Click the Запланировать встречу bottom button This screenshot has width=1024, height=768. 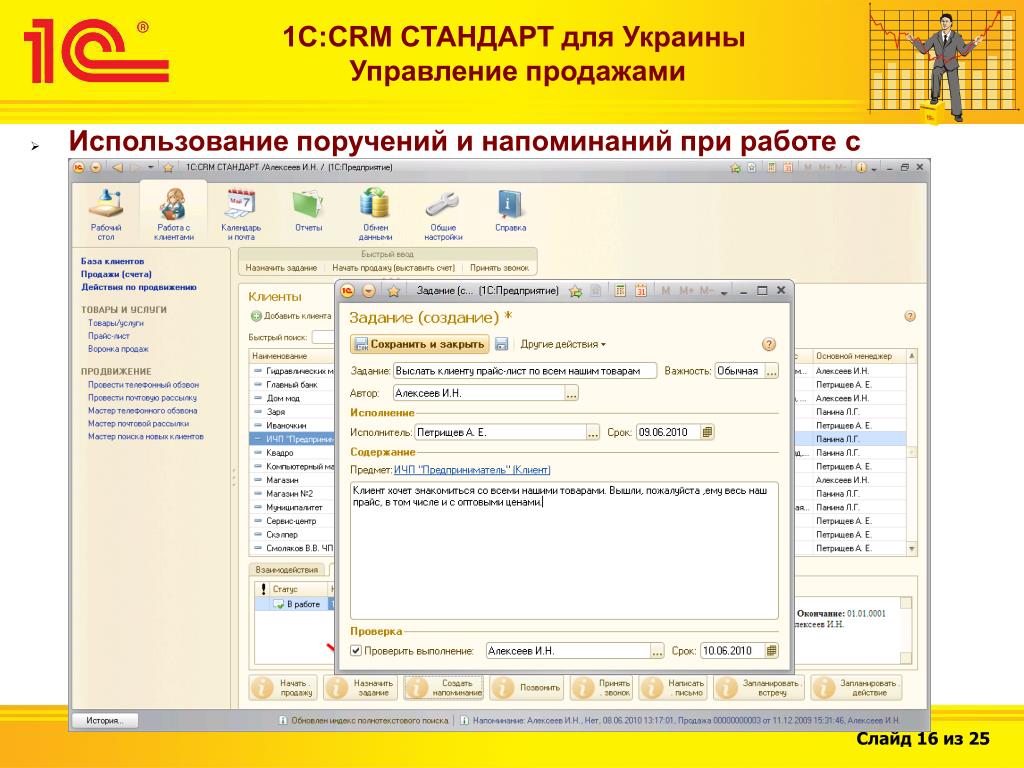pyautogui.click(x=760, y=688)
